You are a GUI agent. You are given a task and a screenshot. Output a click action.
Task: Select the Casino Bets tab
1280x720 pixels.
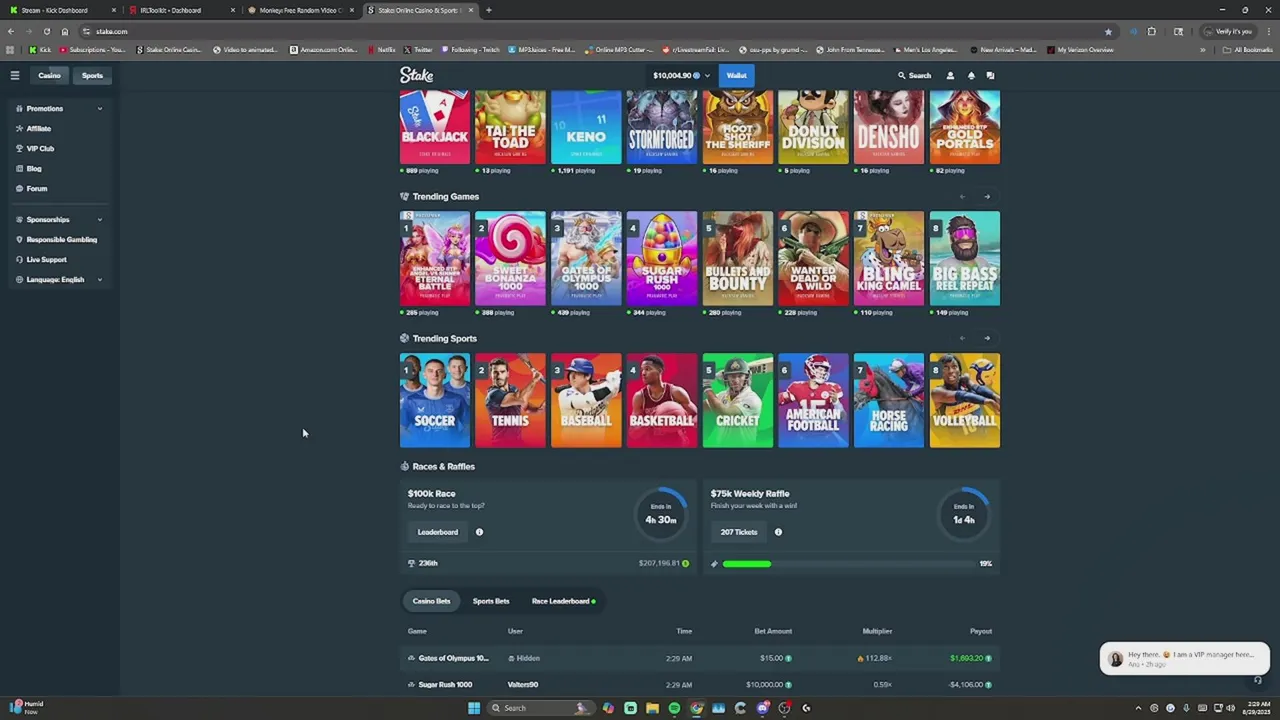[432, 601]
